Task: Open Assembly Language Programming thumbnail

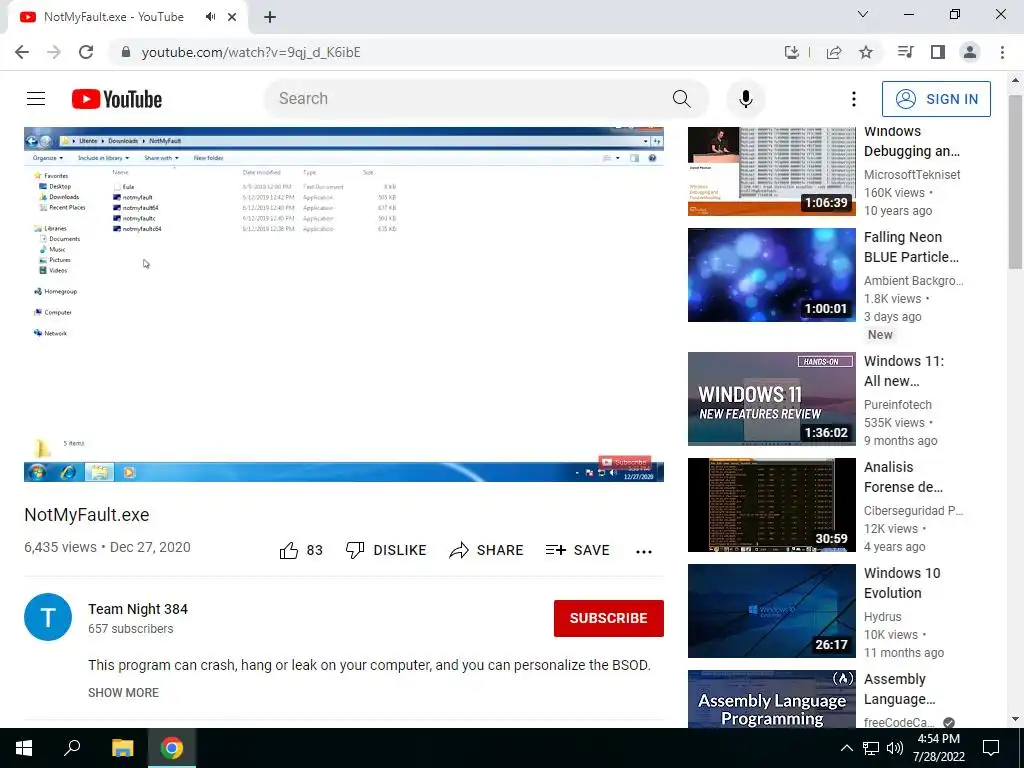Action: click(x=771, y=699)
